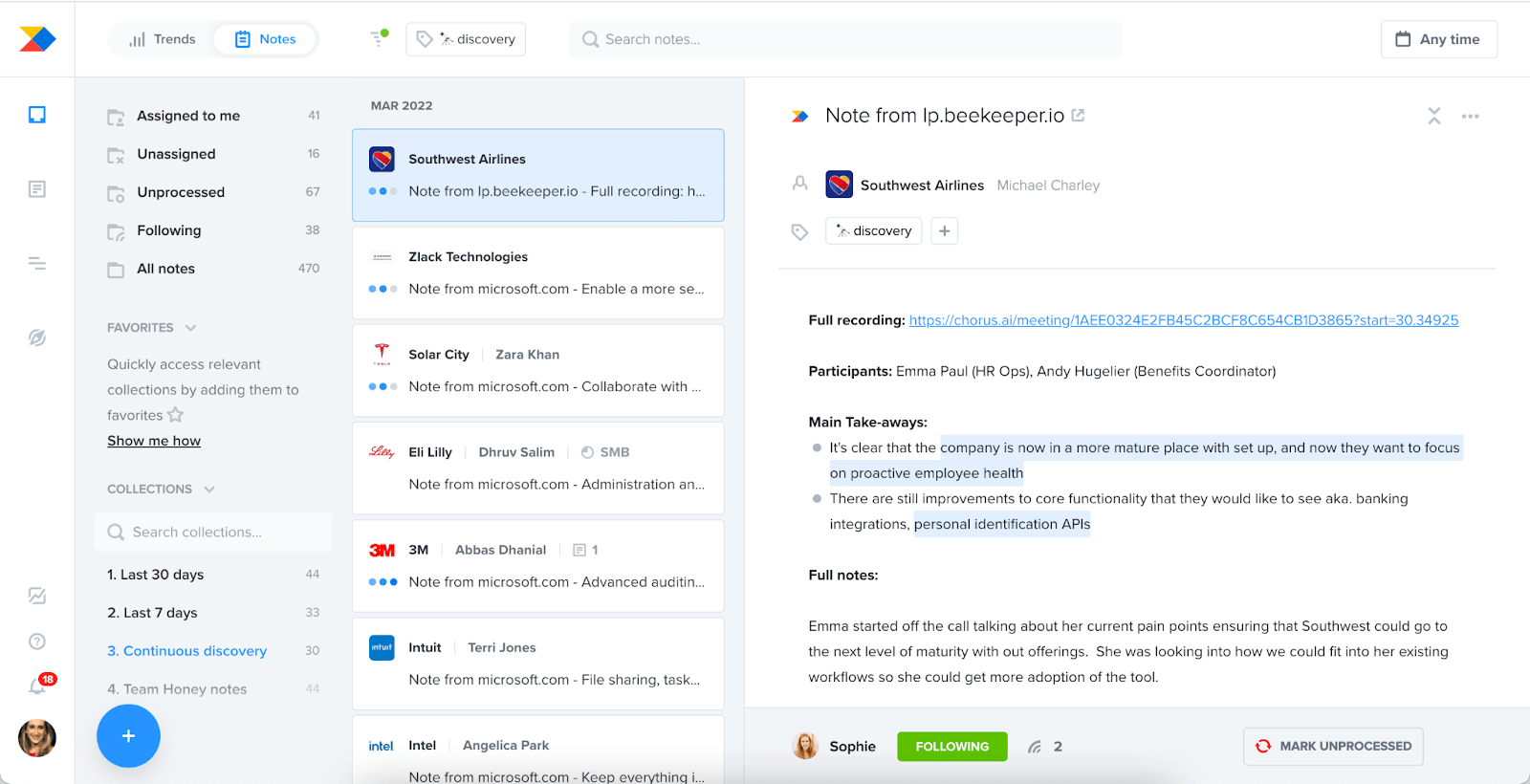Click the person icon beside company name
Image resolution: width=1530 pixels, height=784 pixels.
[800, 183]
